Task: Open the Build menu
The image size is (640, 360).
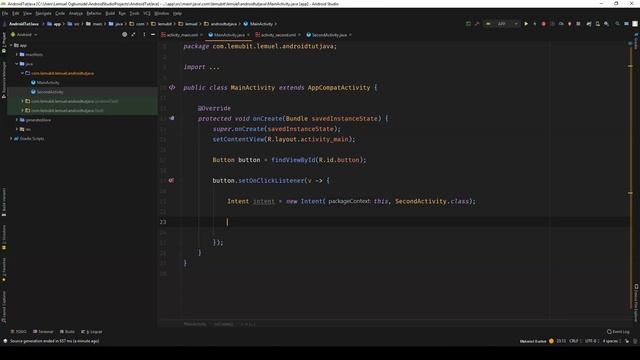Action: point(110,13)
